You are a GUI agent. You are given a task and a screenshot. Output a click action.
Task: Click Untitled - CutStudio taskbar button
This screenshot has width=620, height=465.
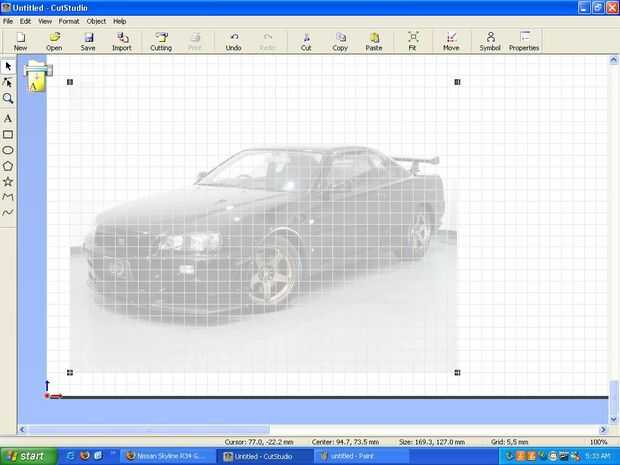264,456
